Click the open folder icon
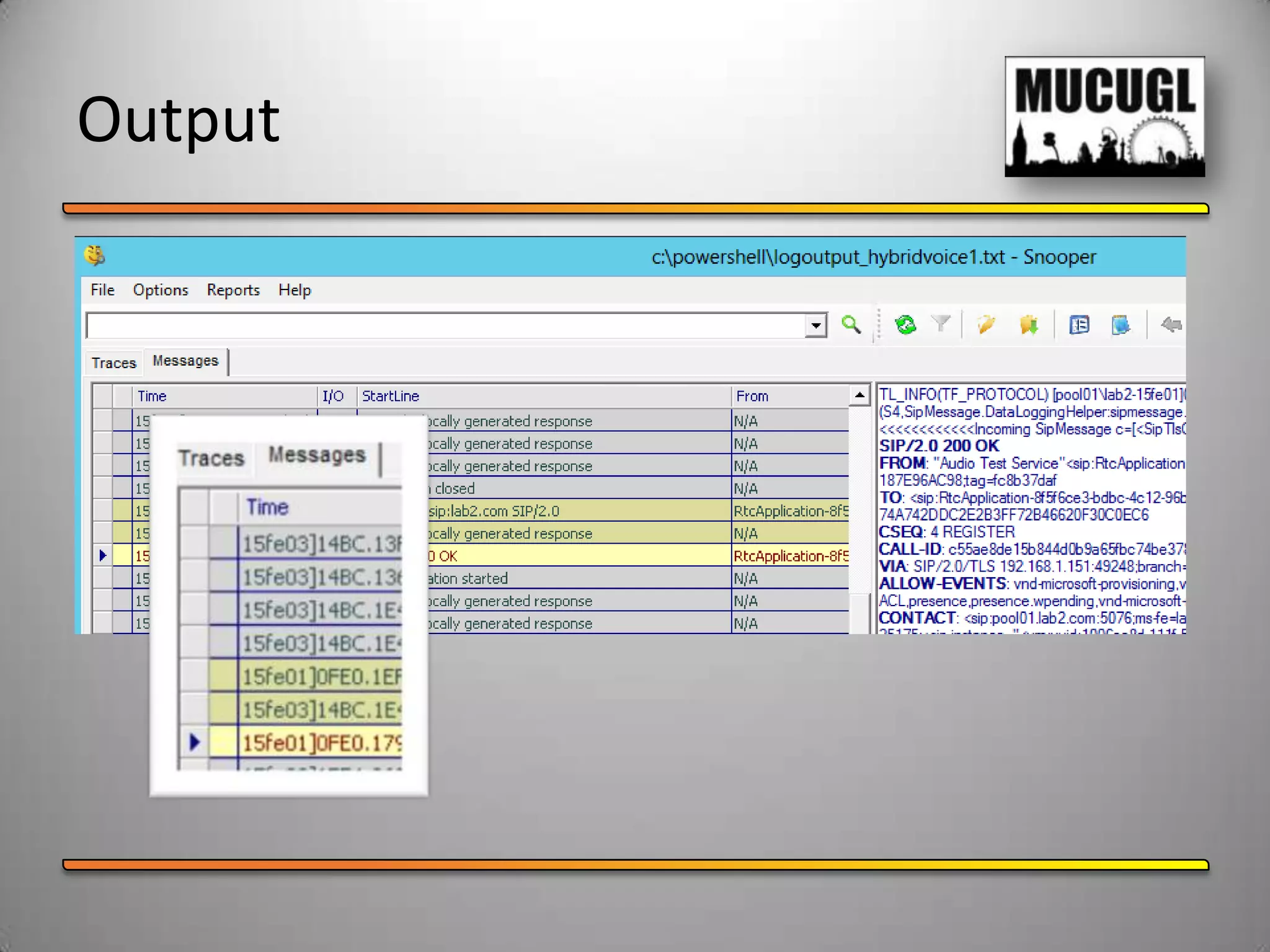Image resolution: width=1270 pixels, height=952 pixels. (x=985, y=324)
